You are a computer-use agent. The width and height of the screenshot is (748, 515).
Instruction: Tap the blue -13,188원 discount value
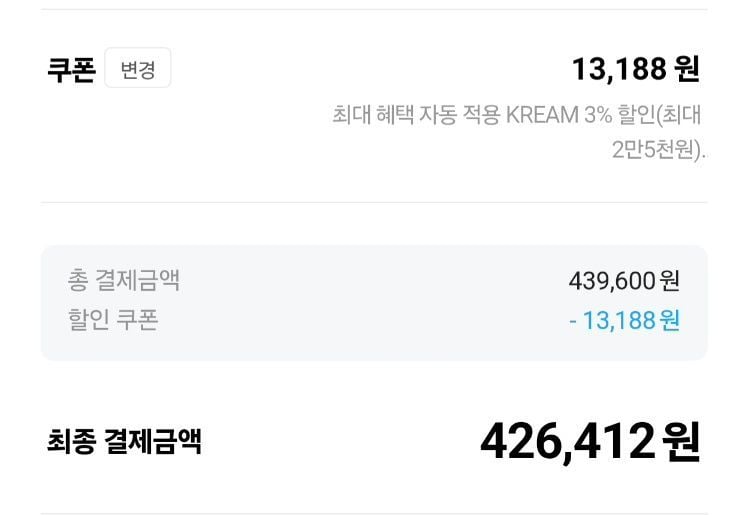click(x=624, y=320)
